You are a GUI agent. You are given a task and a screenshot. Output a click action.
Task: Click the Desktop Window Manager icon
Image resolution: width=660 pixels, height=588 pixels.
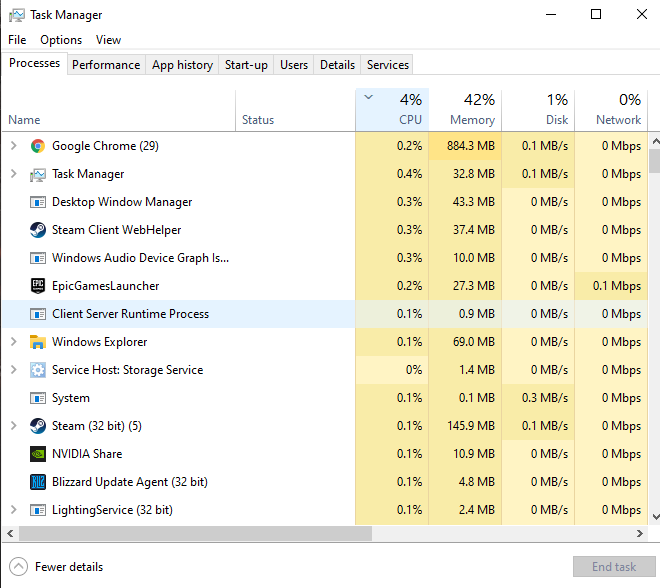tap(38, 202)
